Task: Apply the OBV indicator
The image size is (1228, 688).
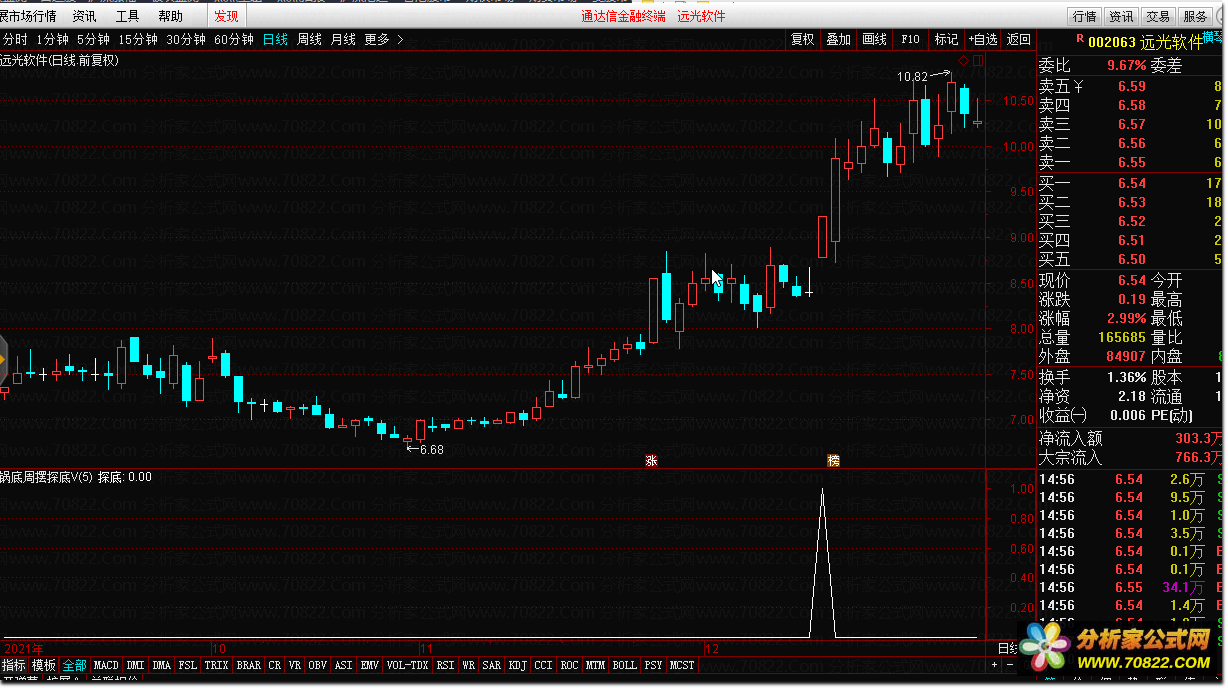Action: (x=318, y=665)
